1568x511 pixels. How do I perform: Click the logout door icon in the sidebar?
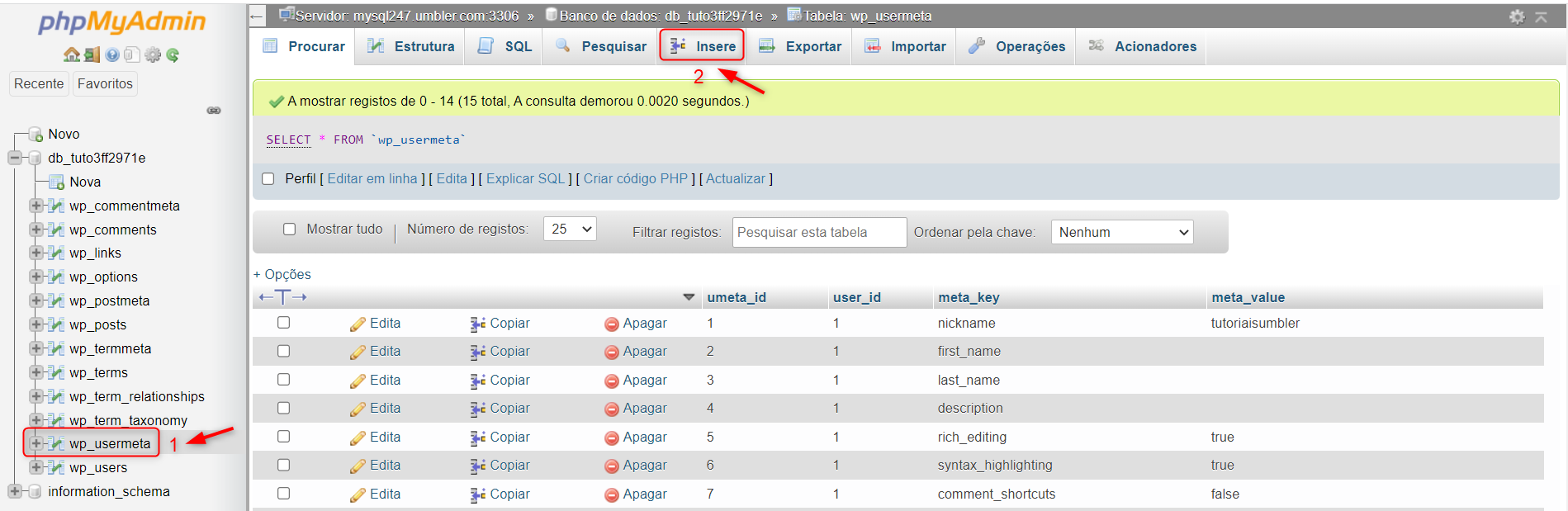[x=92, y=55]
